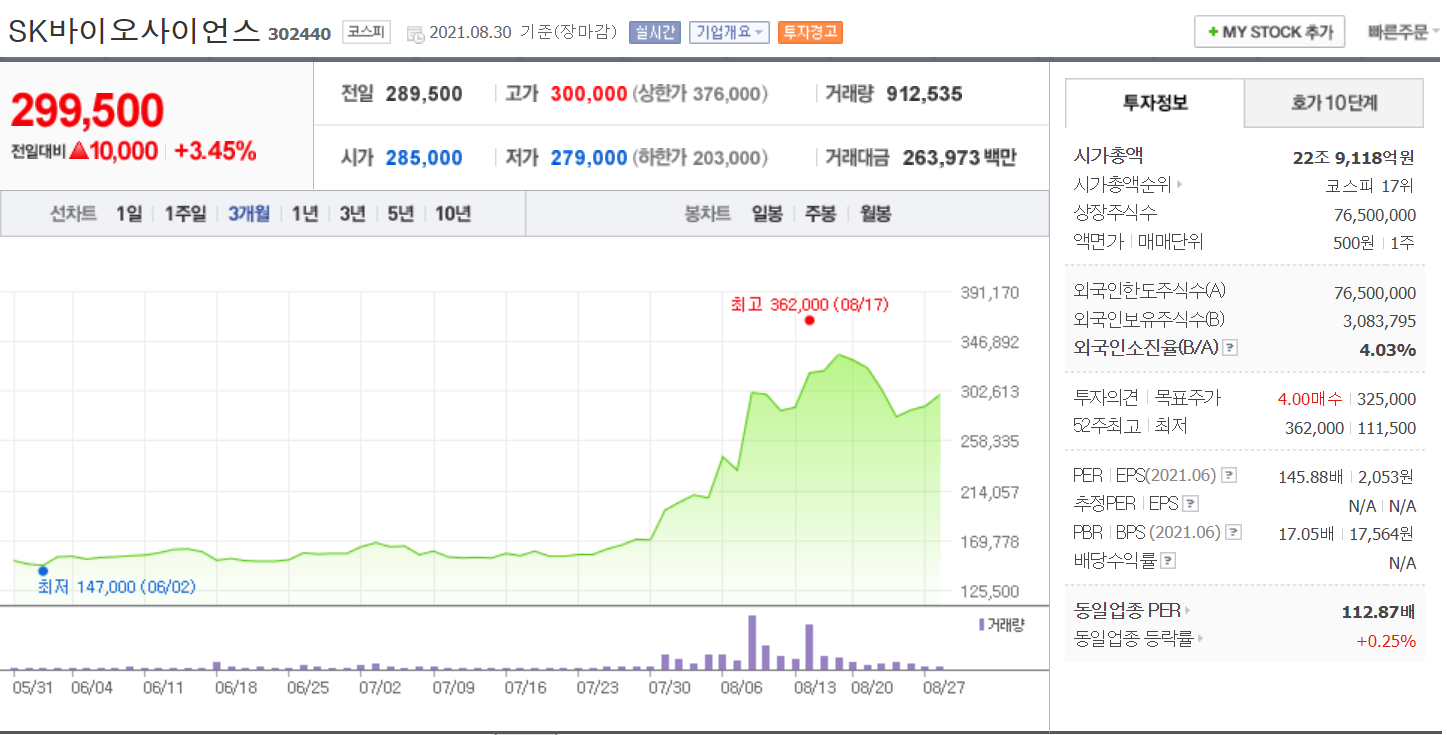
Task: Select the 10년 line chart period
Action: coord(453,213)
